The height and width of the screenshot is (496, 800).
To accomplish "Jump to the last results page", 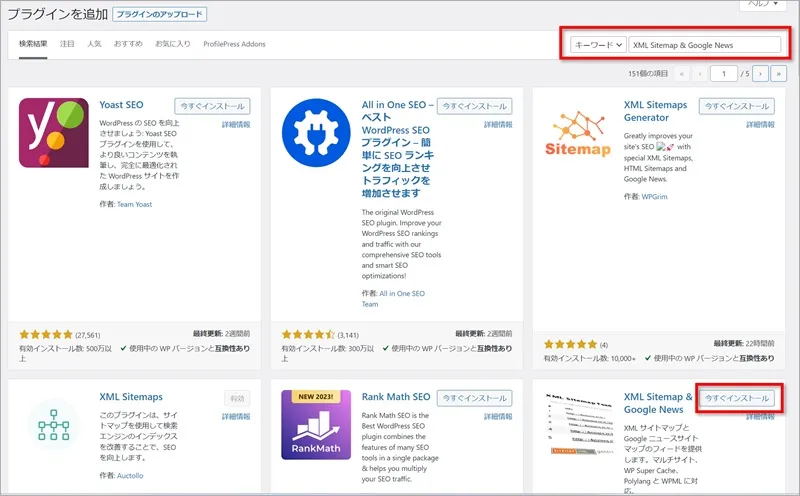I will pyautogui.click(x=779, y=73).
